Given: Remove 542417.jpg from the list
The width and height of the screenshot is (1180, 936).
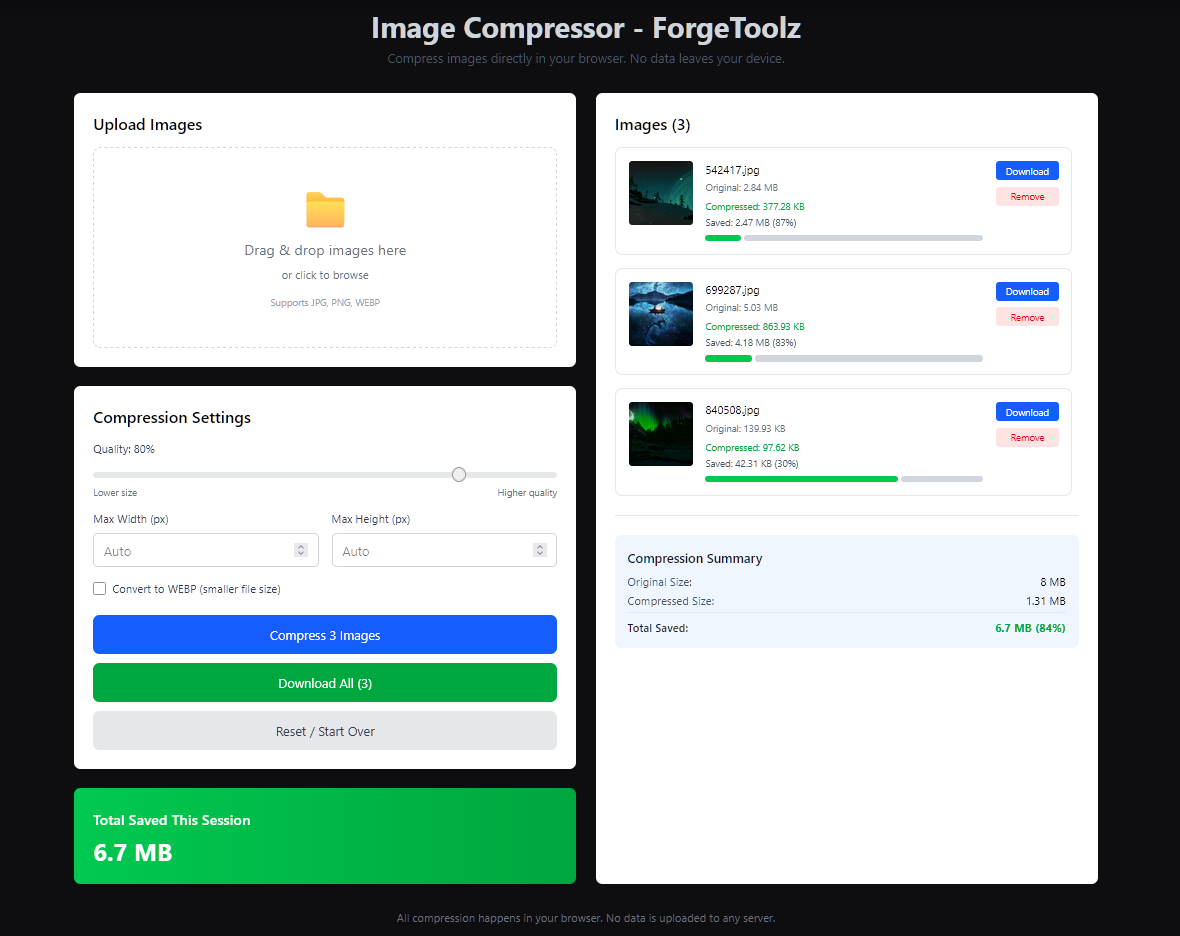Looking at the screenshot, I should (1026, 196).
